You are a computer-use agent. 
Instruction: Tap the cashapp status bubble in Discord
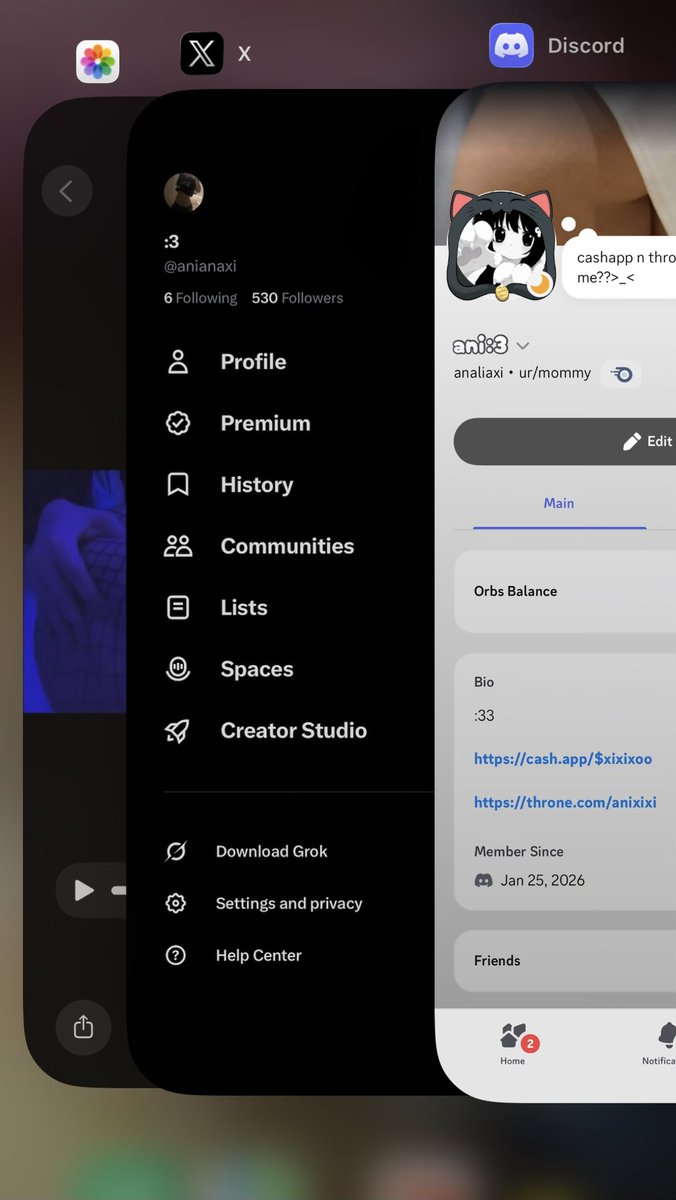pos(619,267)
